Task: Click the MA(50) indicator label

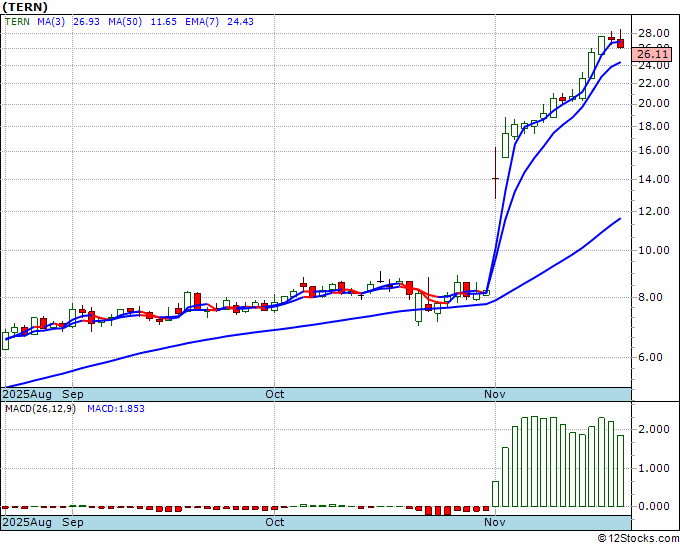Action: tap(125, 22)
